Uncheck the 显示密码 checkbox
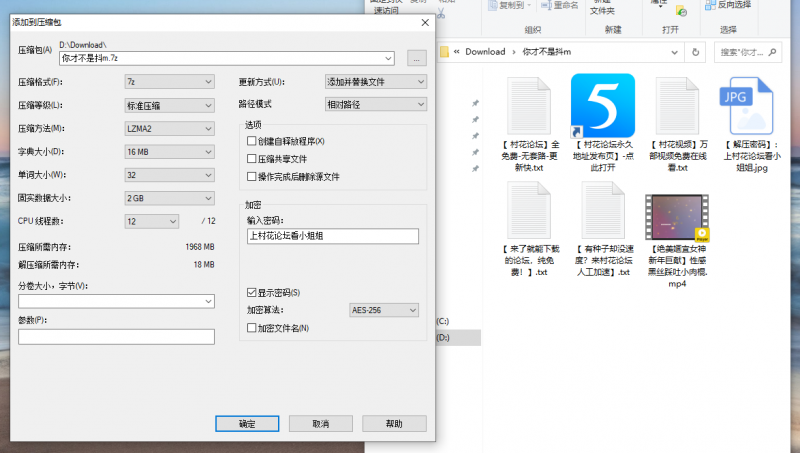 (x=252, y=292)
